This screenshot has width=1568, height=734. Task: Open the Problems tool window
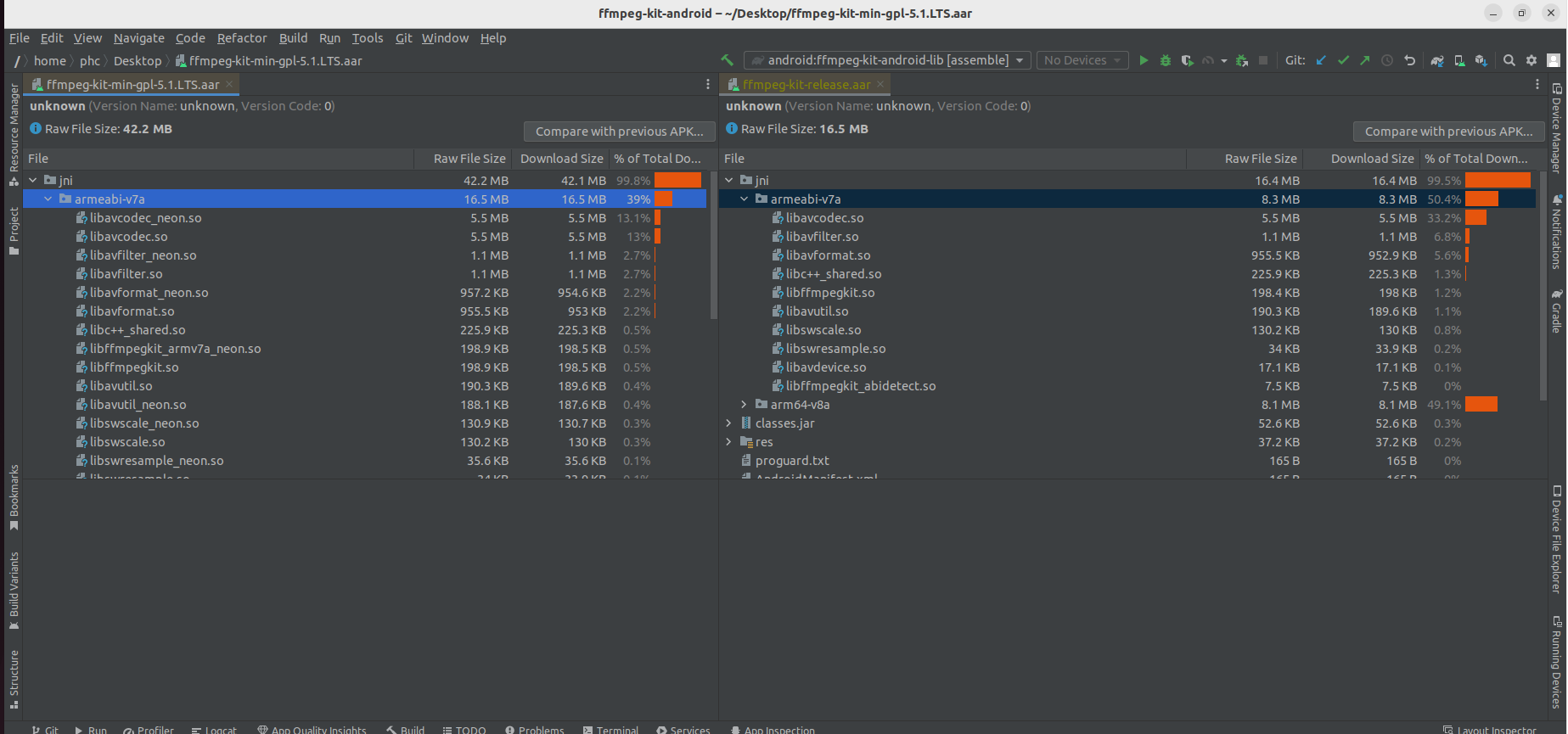[x=534, y=729]
